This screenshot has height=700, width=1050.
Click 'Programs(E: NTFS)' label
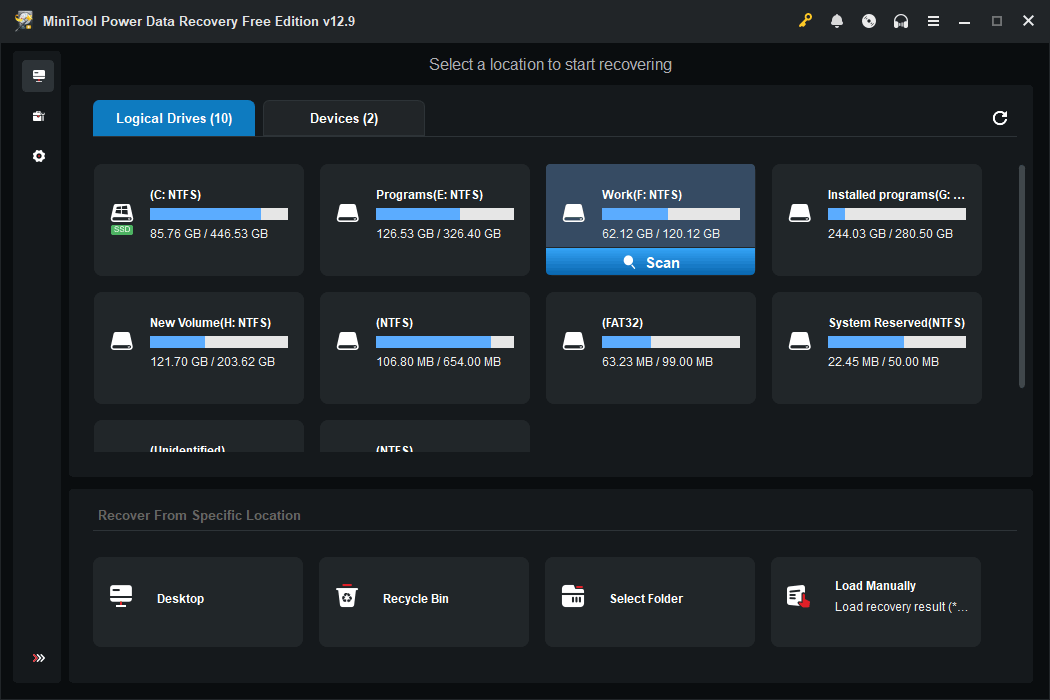429,195
